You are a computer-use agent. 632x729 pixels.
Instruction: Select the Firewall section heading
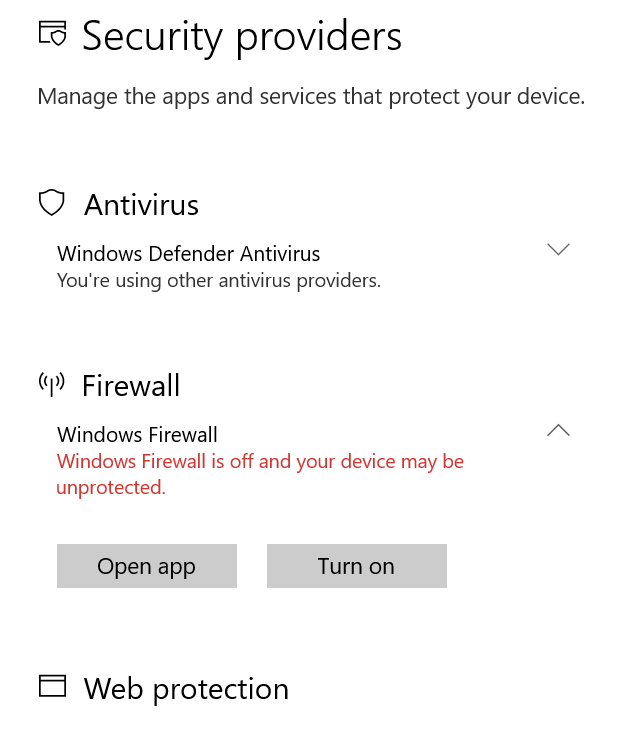(x=131, y=386)
